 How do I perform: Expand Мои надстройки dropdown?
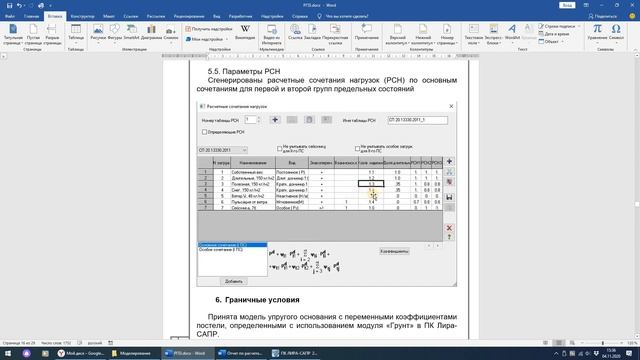coord(207,39)
